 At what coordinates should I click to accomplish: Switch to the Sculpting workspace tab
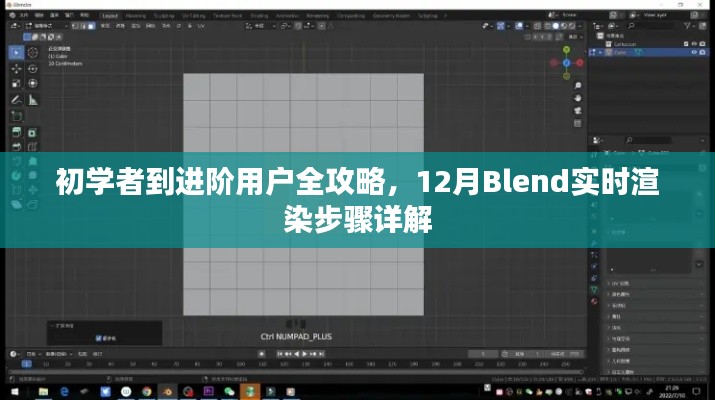[x=164, y=16]
